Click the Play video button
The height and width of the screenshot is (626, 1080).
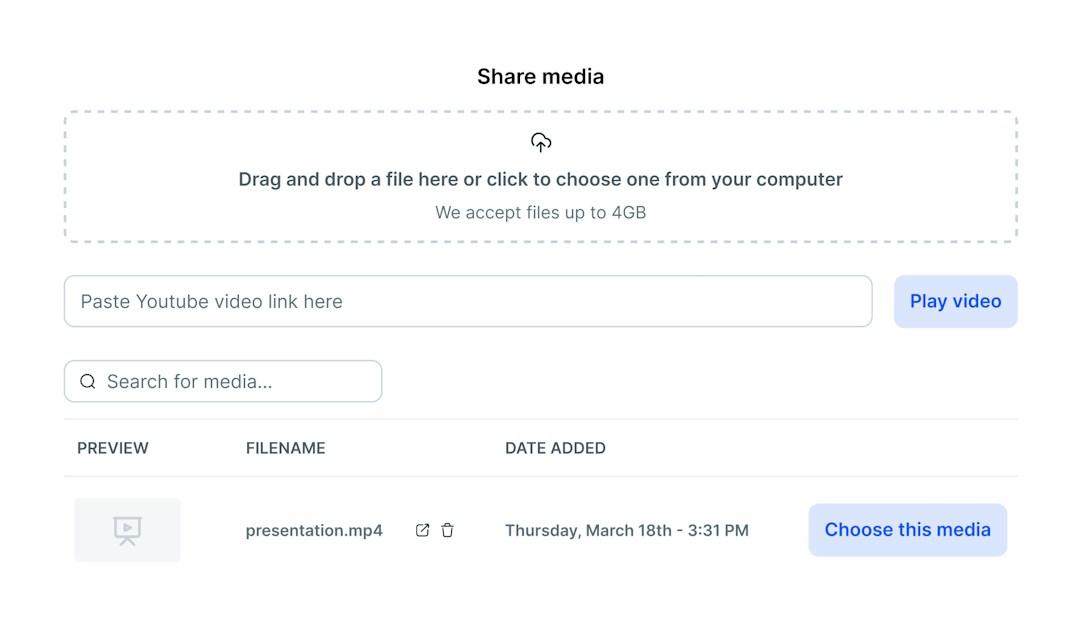[955, 302]
